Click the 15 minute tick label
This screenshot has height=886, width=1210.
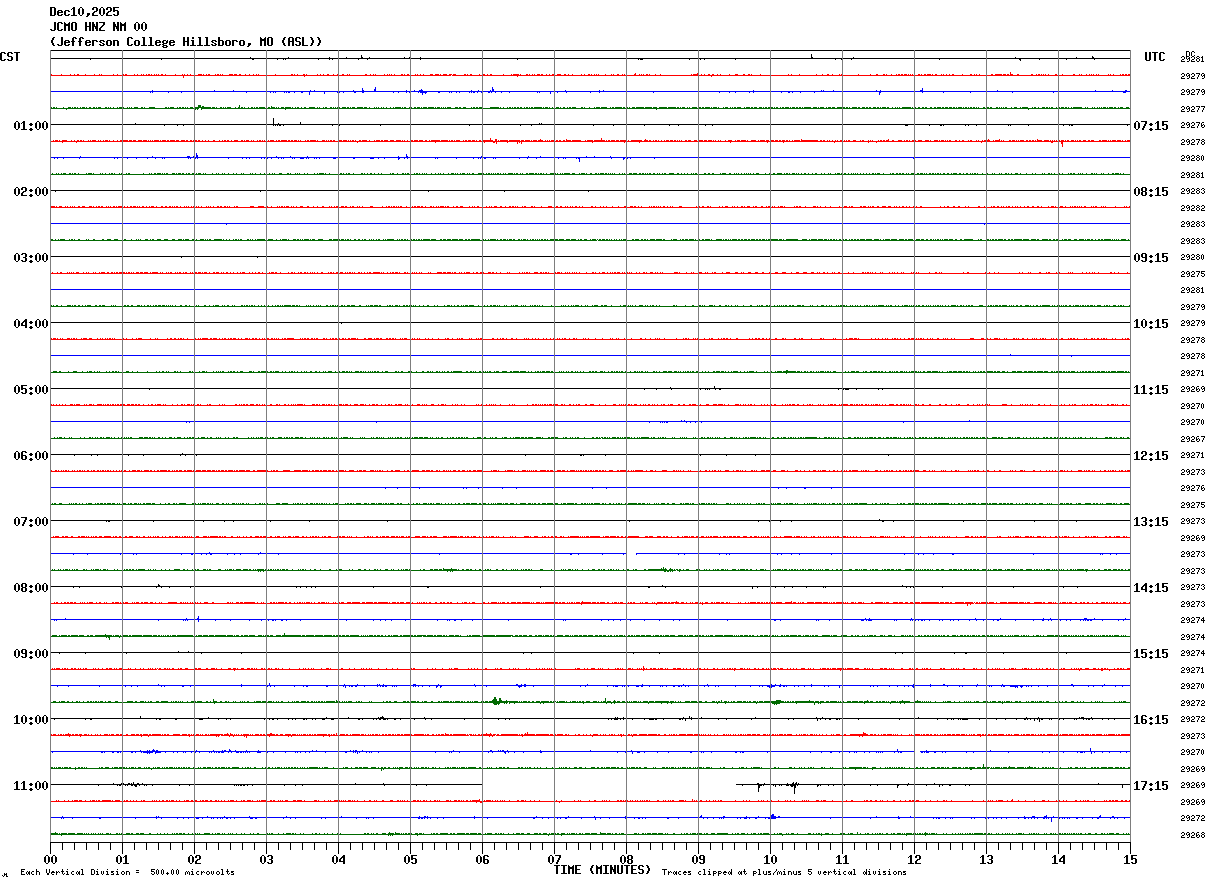coord(1130,859)
